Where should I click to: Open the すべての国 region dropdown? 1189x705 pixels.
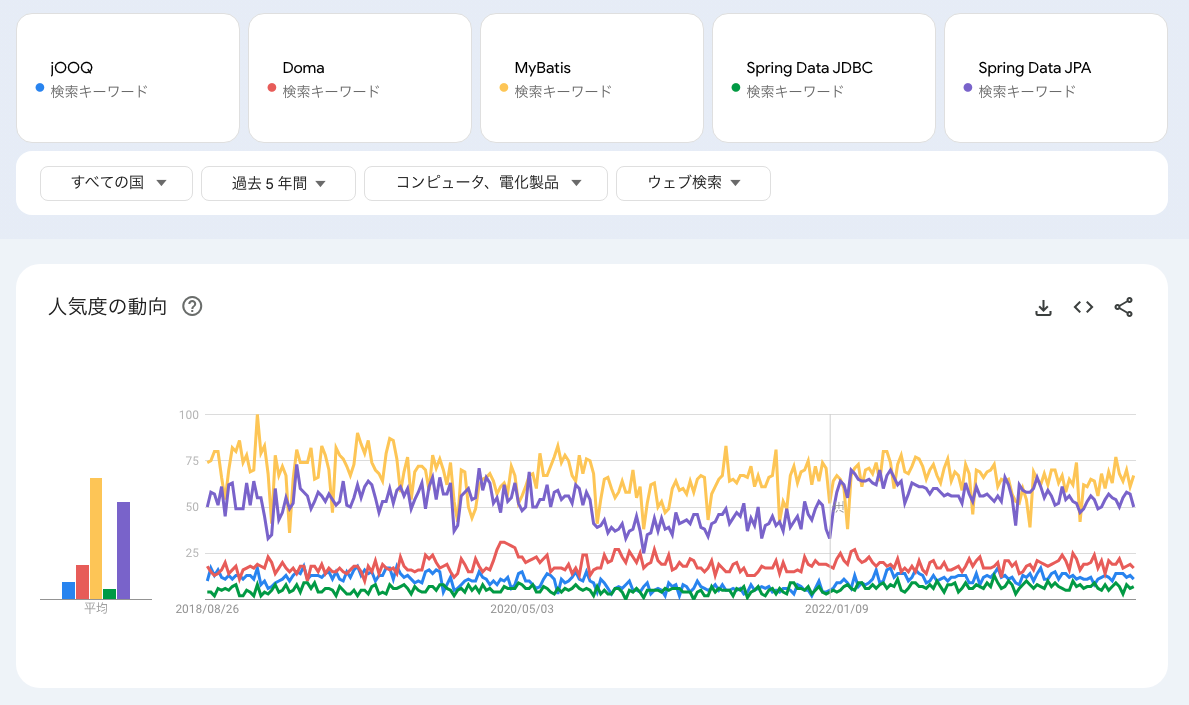pos(116,183)
